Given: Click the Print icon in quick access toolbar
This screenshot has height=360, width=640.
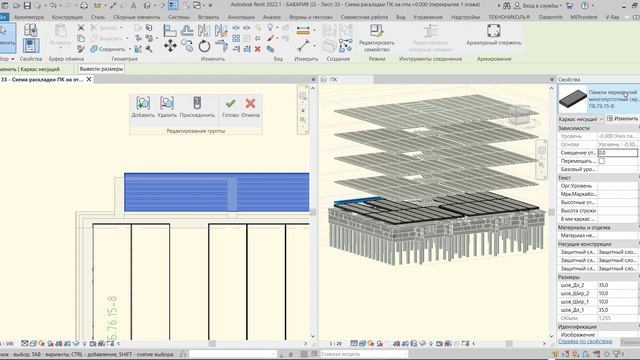Looking at the screenshot, I should click(x=84, y=6).
